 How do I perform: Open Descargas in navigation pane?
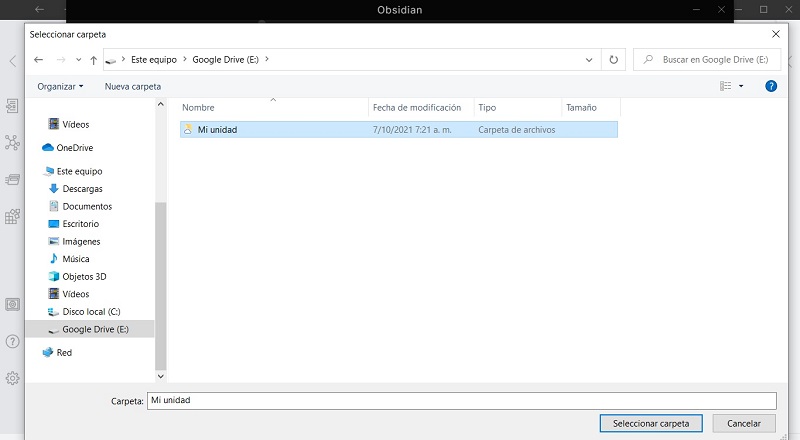[82, 189]
